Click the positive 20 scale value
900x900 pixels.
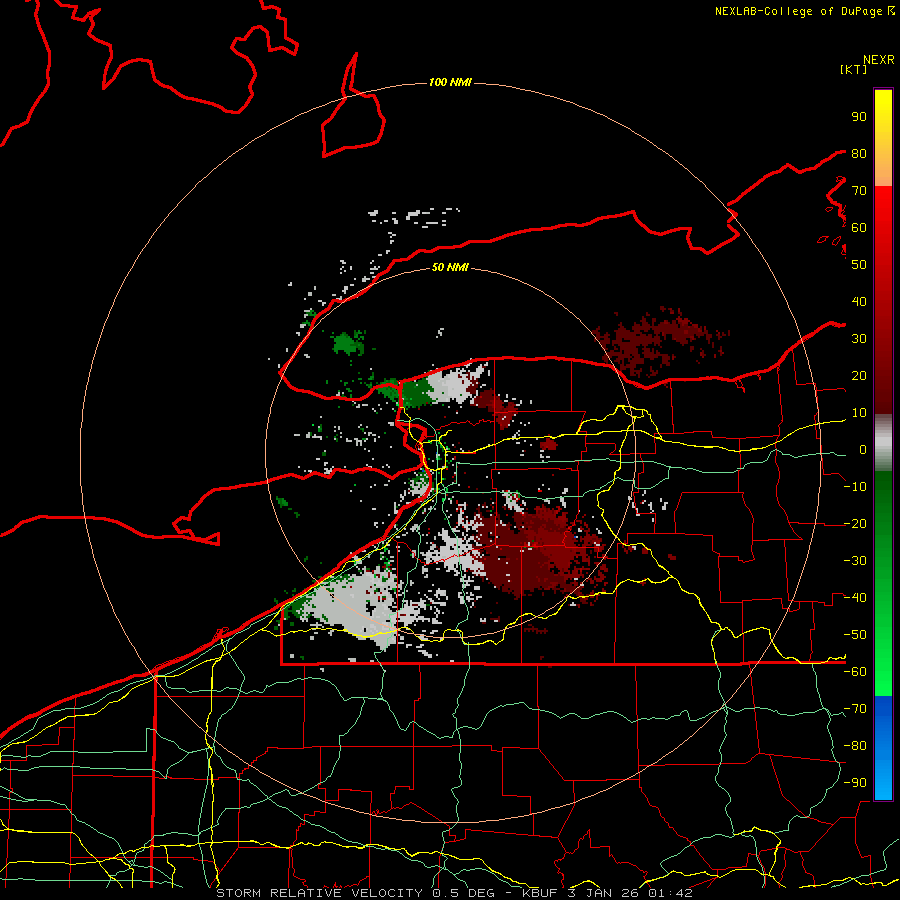tap(859, 375)
